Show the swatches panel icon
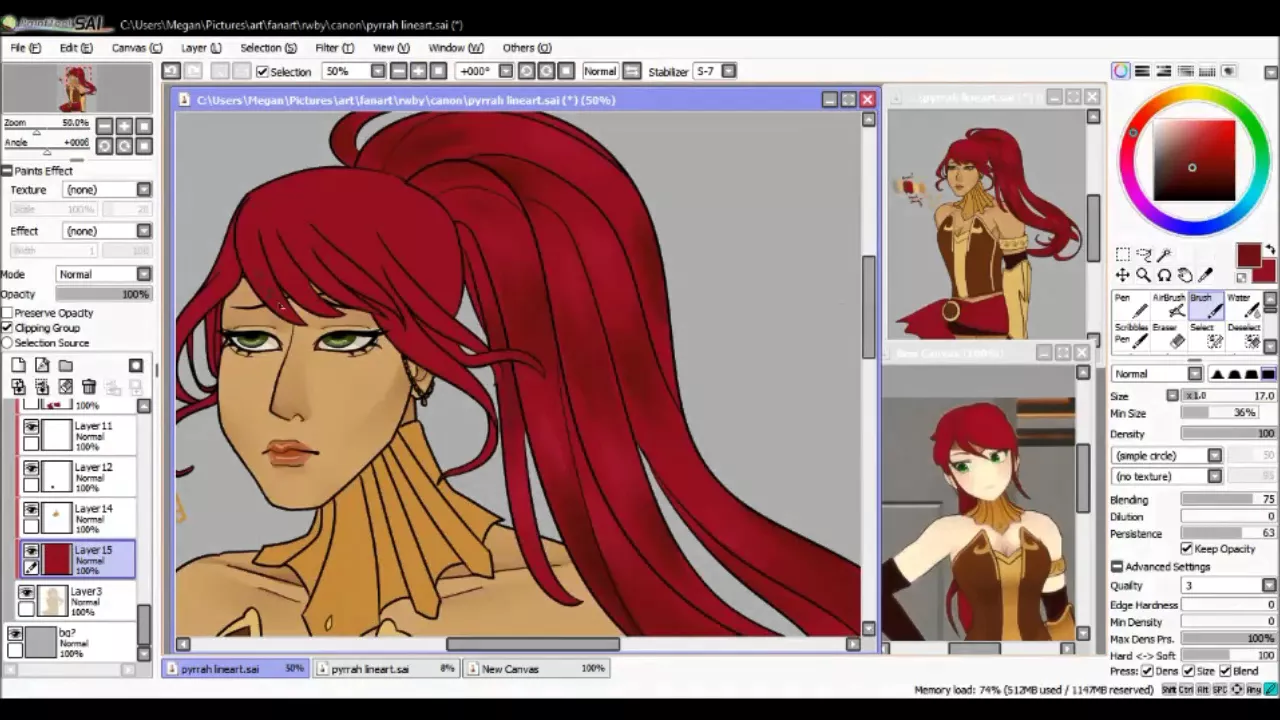This screenshot has height=720, width=1280. (x=1207, y=71)
